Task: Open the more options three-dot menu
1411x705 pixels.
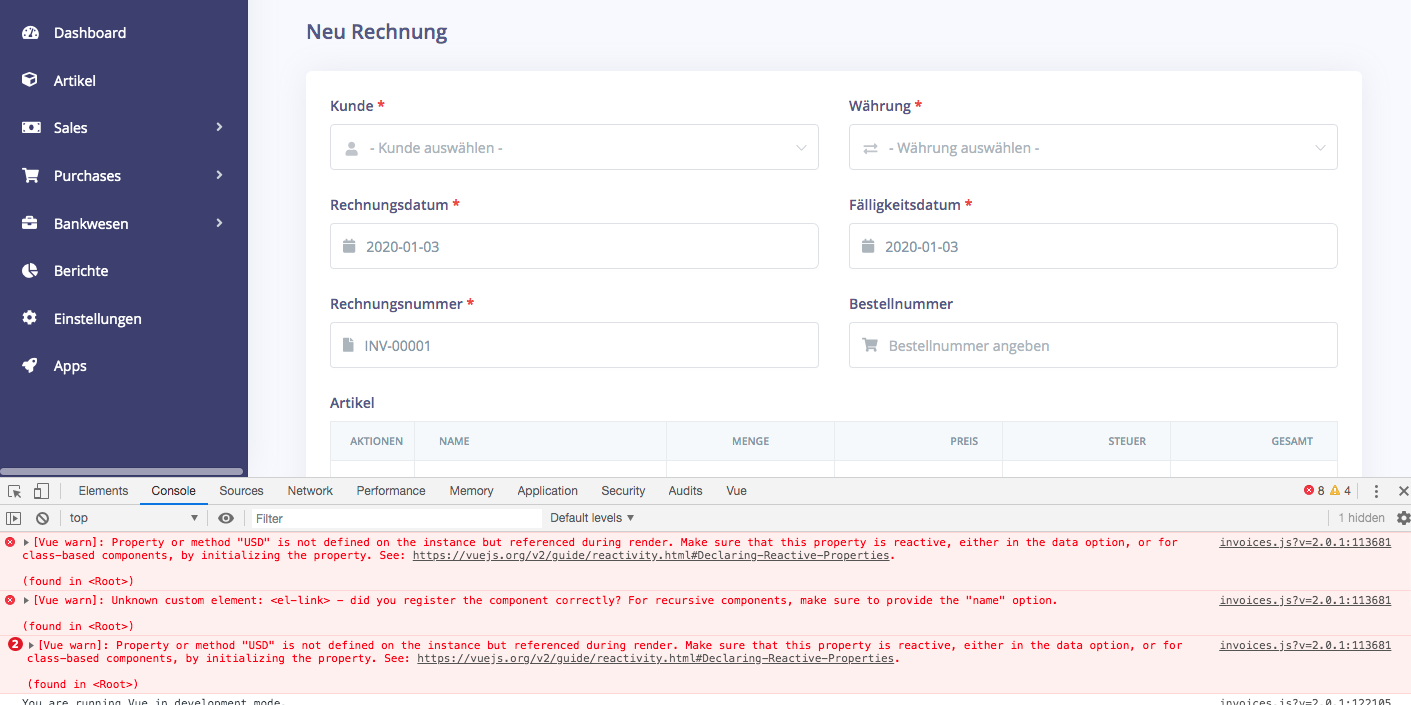Action: pos(1376,490)
